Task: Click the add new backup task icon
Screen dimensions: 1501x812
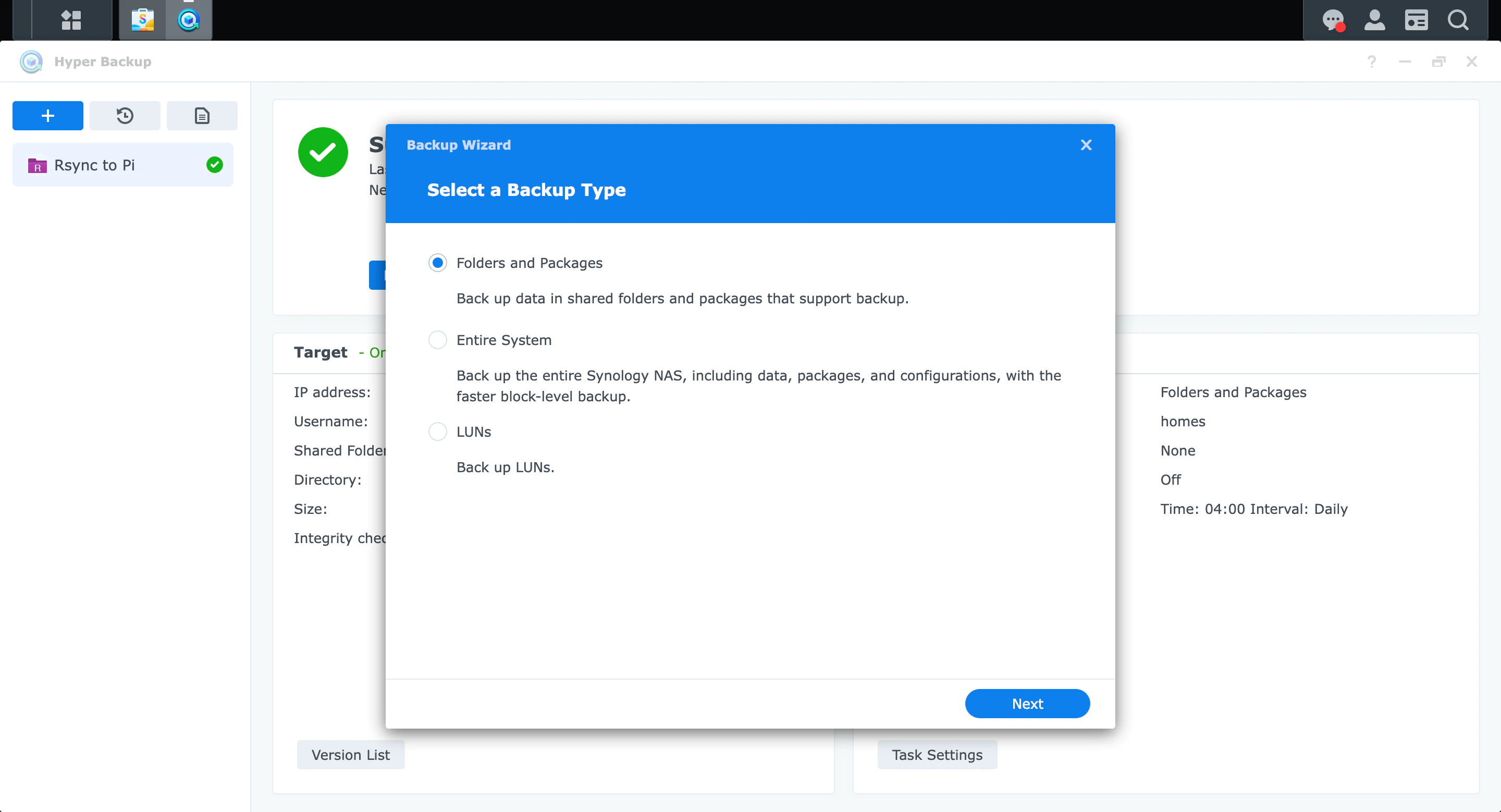Action: (x=47, y=115)
